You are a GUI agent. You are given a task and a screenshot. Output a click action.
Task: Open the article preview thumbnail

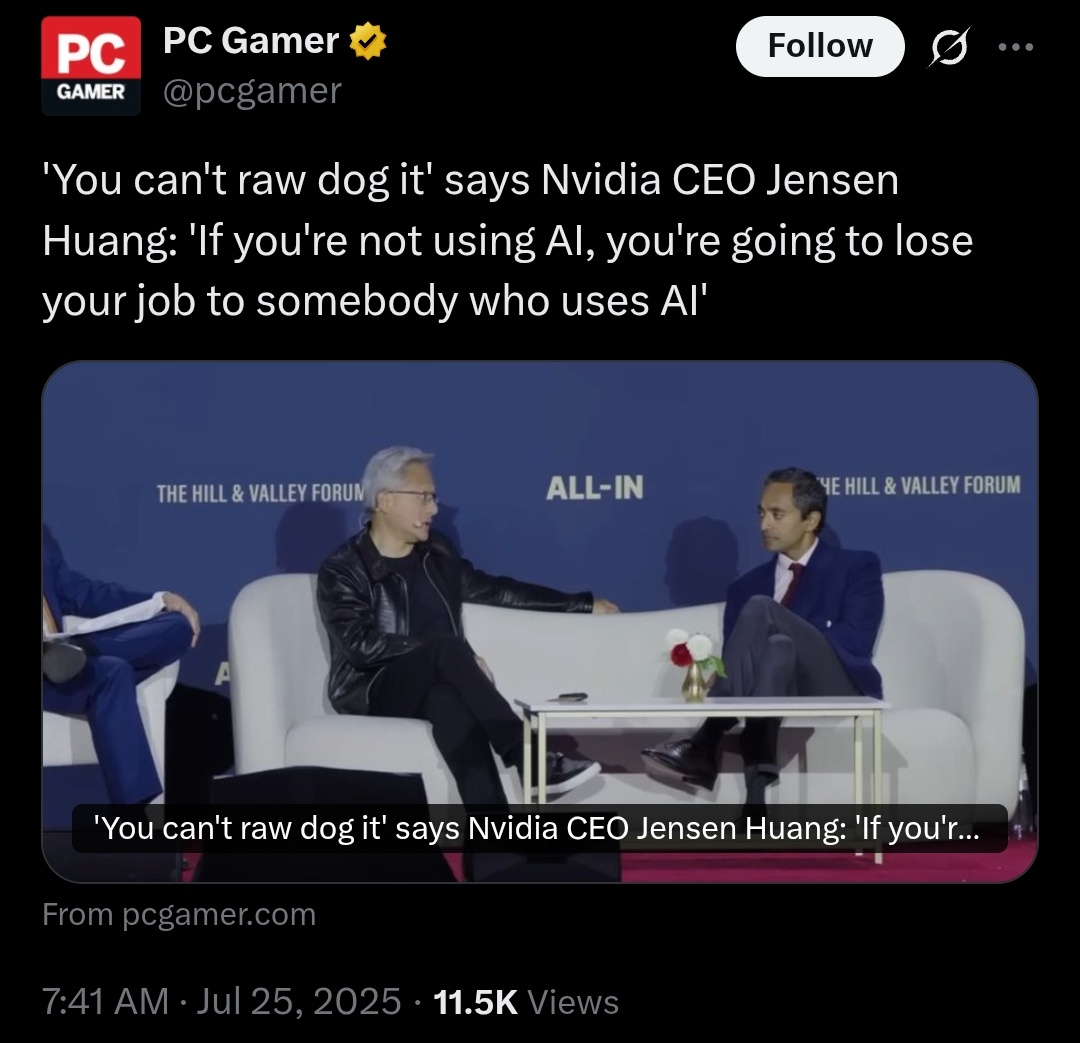pyautogui.click(x=539, y=621)
